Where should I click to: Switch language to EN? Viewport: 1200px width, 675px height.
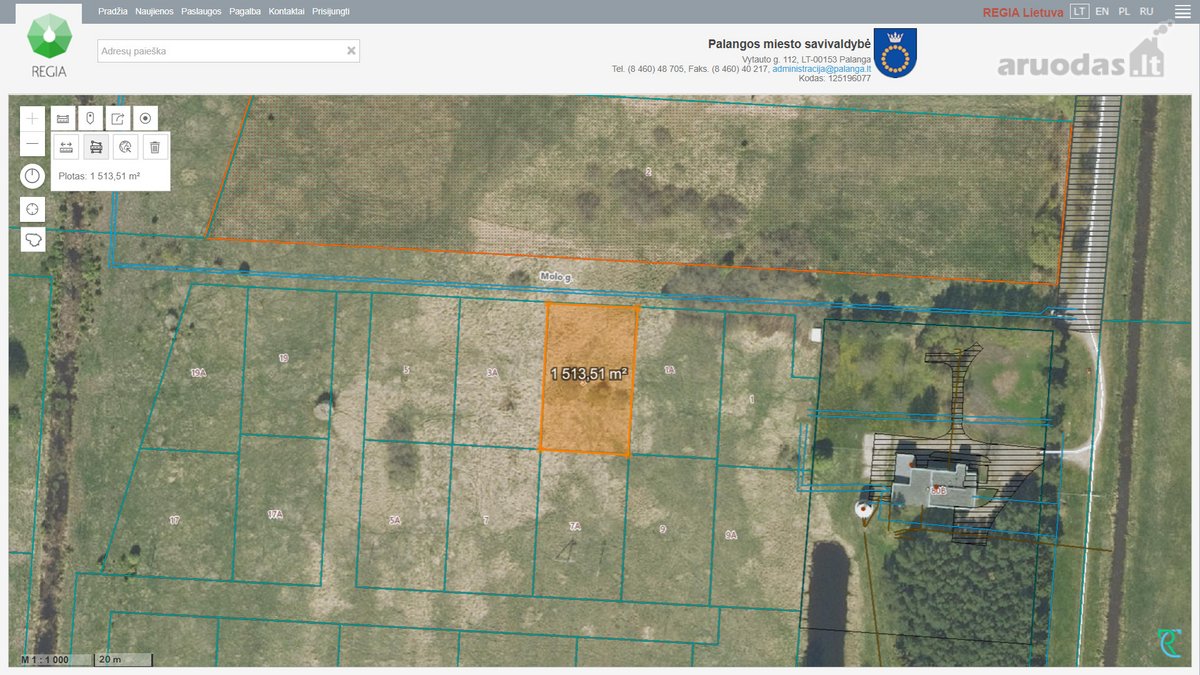click(1102, 11)
